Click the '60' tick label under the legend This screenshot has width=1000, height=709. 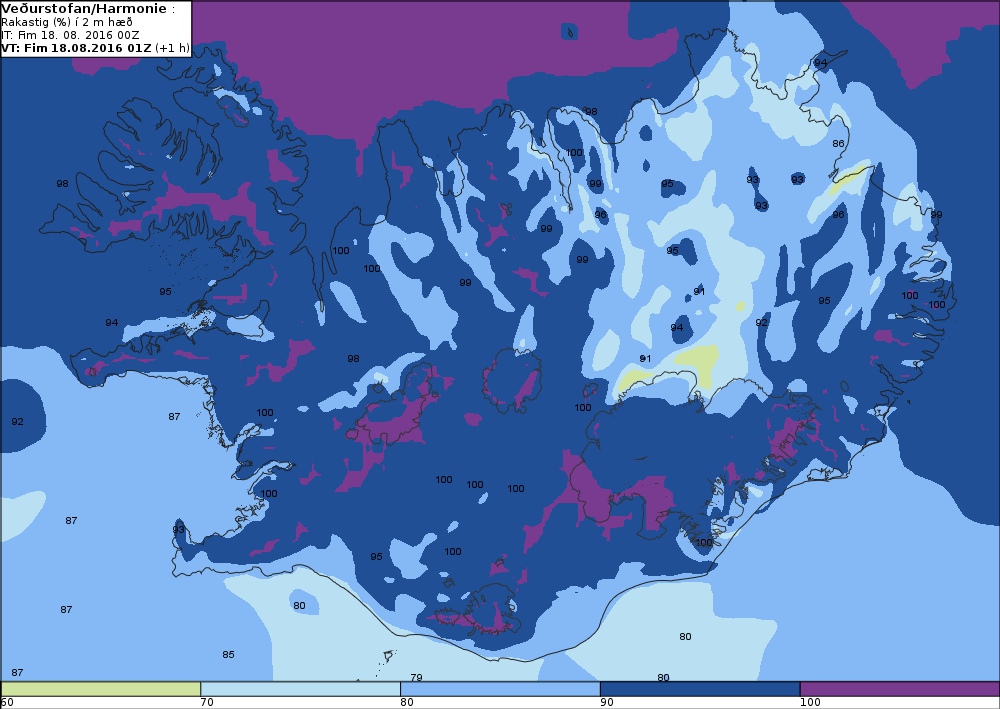(x=8, y=703)
